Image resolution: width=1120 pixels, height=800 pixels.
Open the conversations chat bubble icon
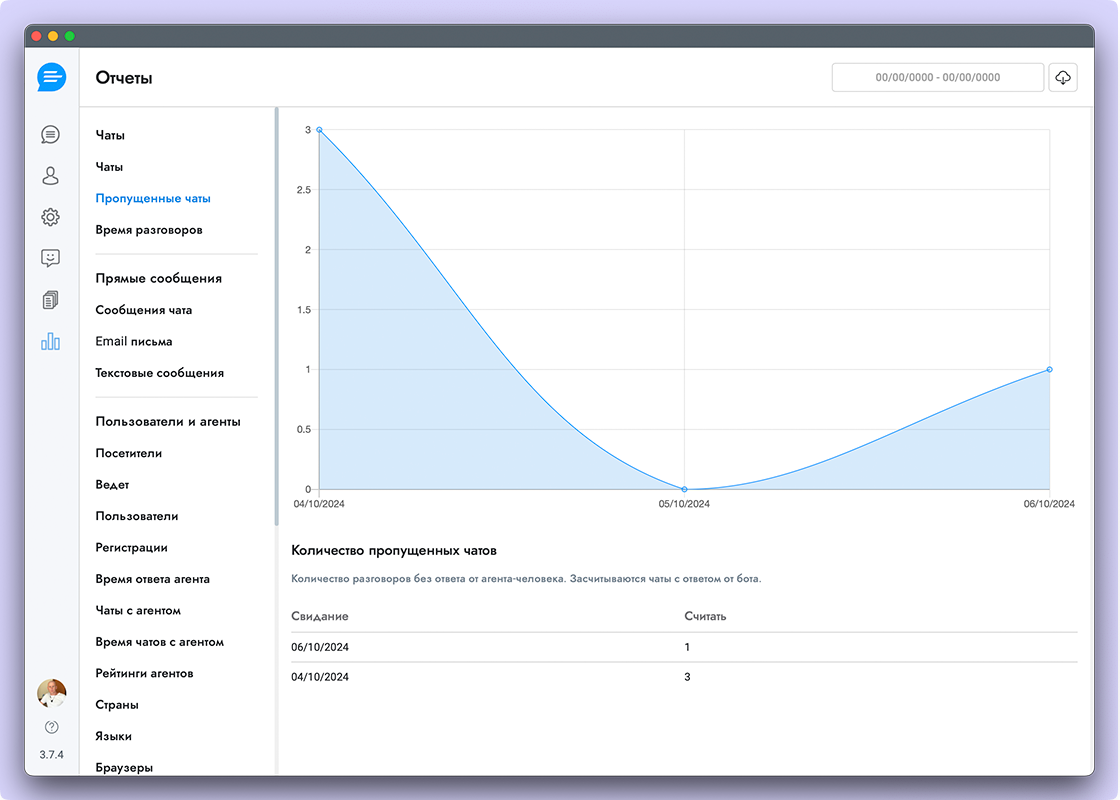click(50, 135)
